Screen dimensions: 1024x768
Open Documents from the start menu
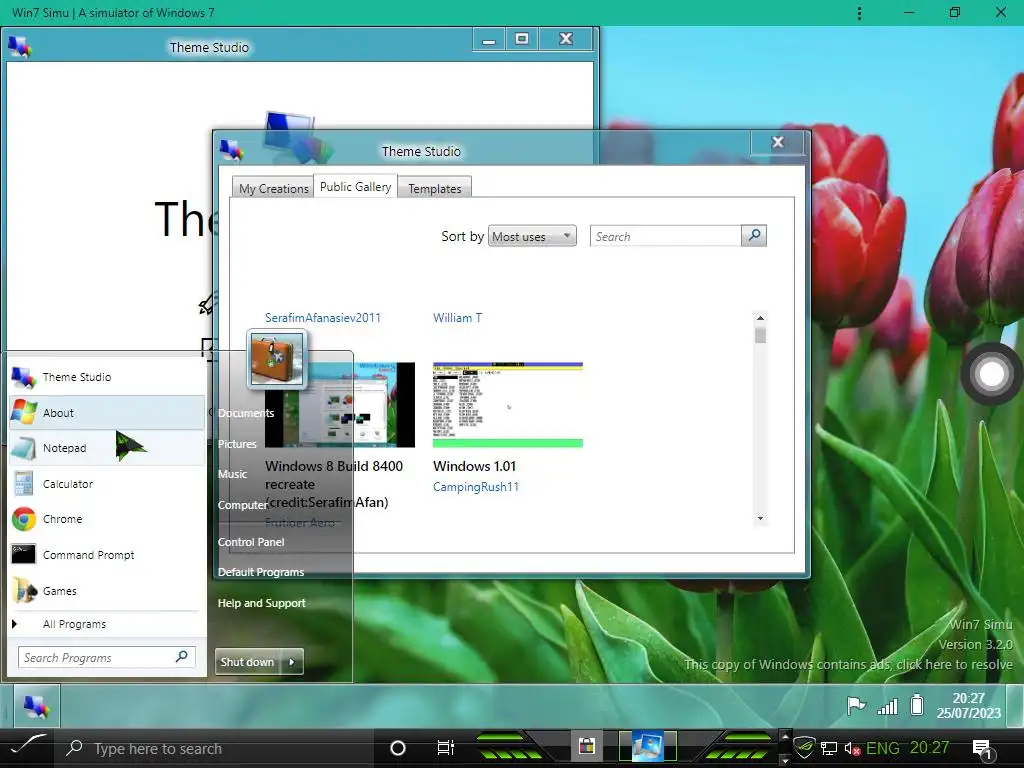click(x=246, y=413)
